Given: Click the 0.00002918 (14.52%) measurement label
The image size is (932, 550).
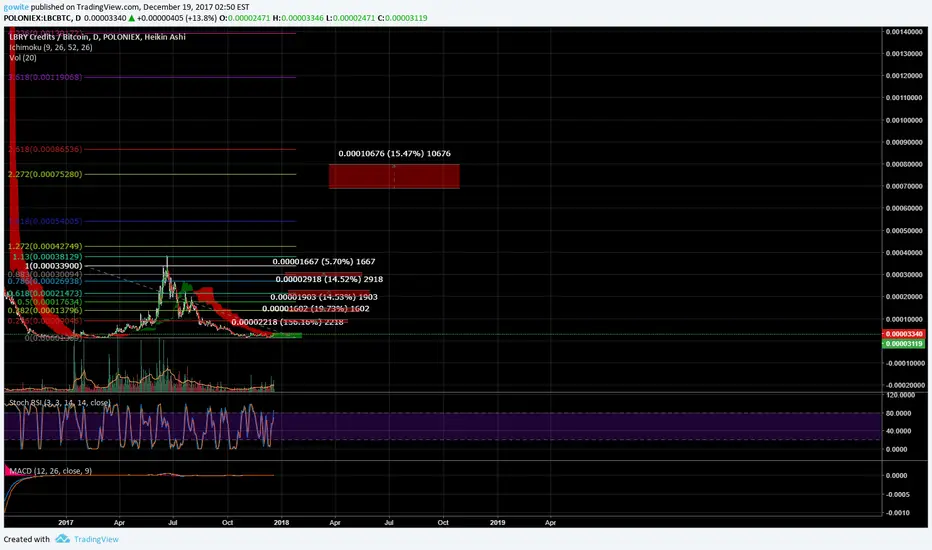Looking at the screenshot, I should 329,279.
